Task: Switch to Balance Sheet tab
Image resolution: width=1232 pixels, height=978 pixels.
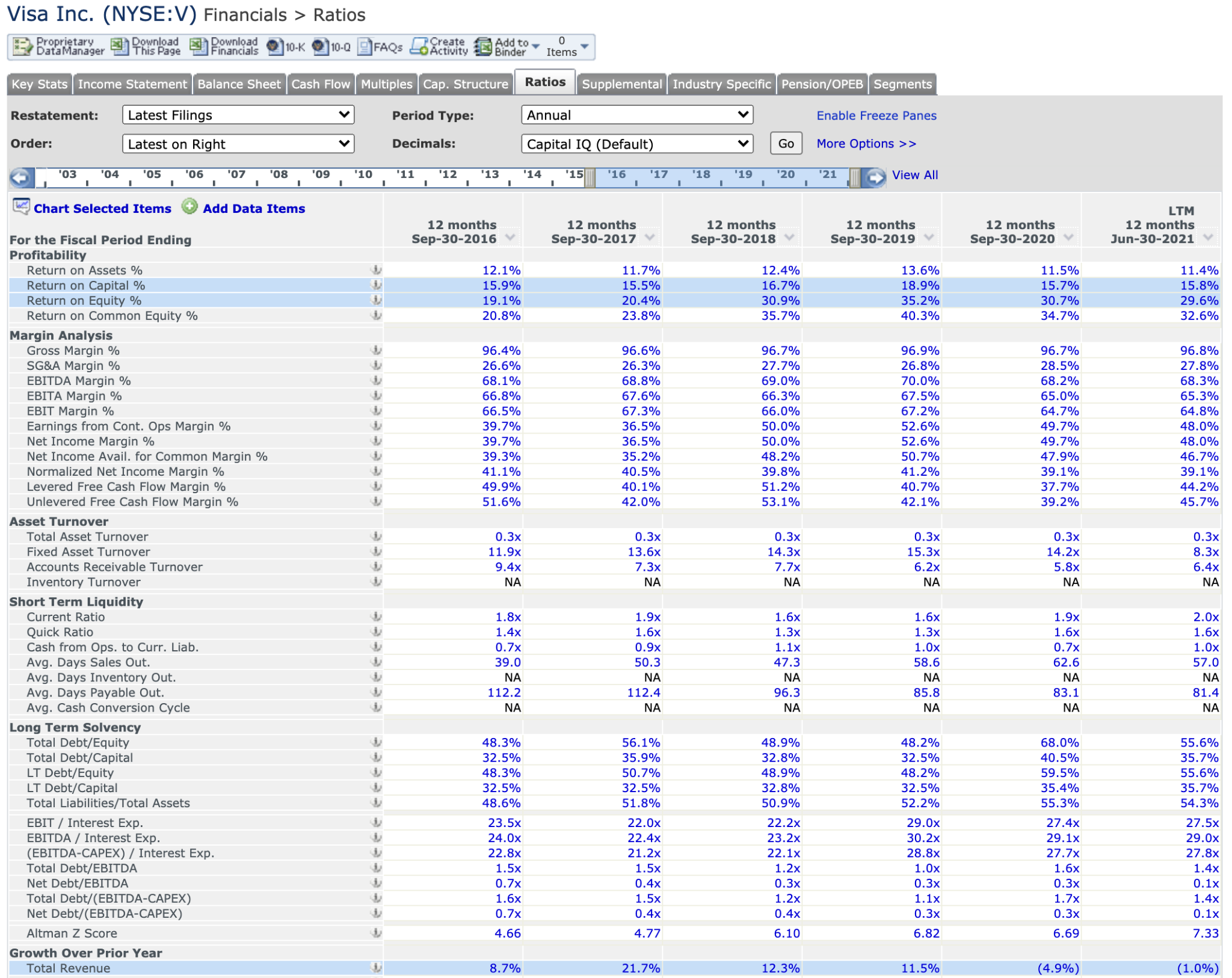Action: point(239,84)
